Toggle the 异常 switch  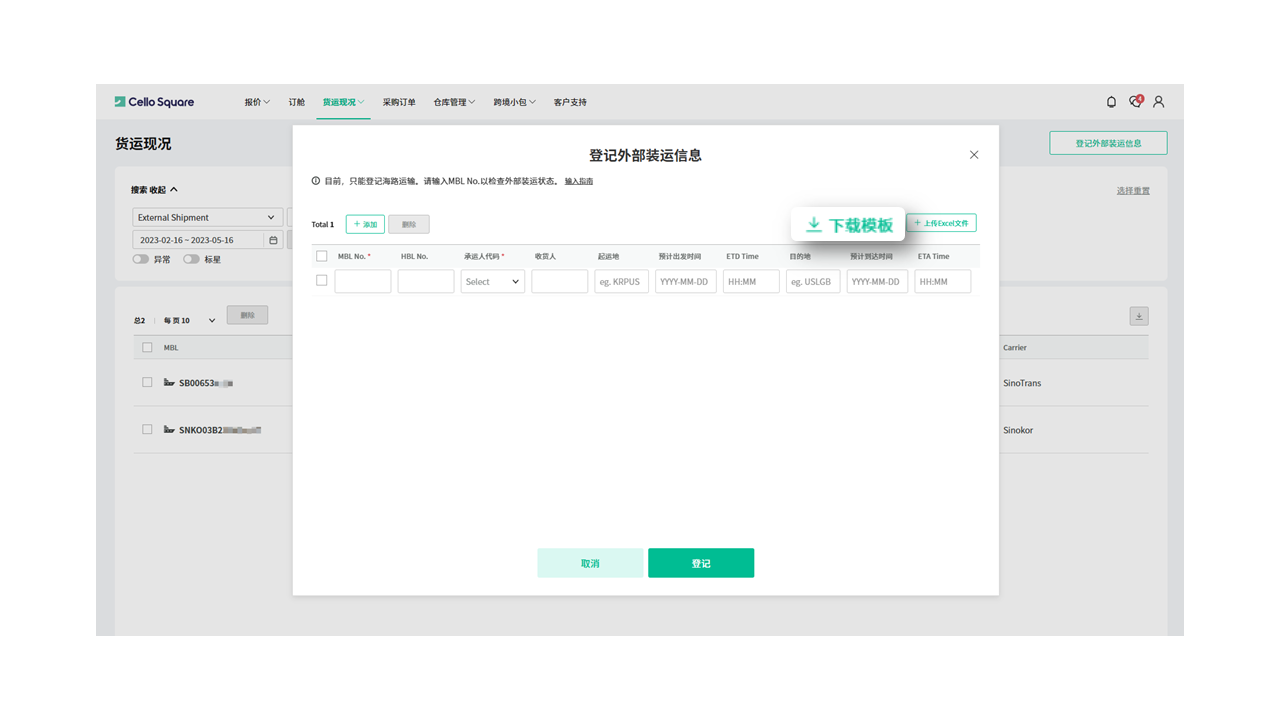coord(140,259)
